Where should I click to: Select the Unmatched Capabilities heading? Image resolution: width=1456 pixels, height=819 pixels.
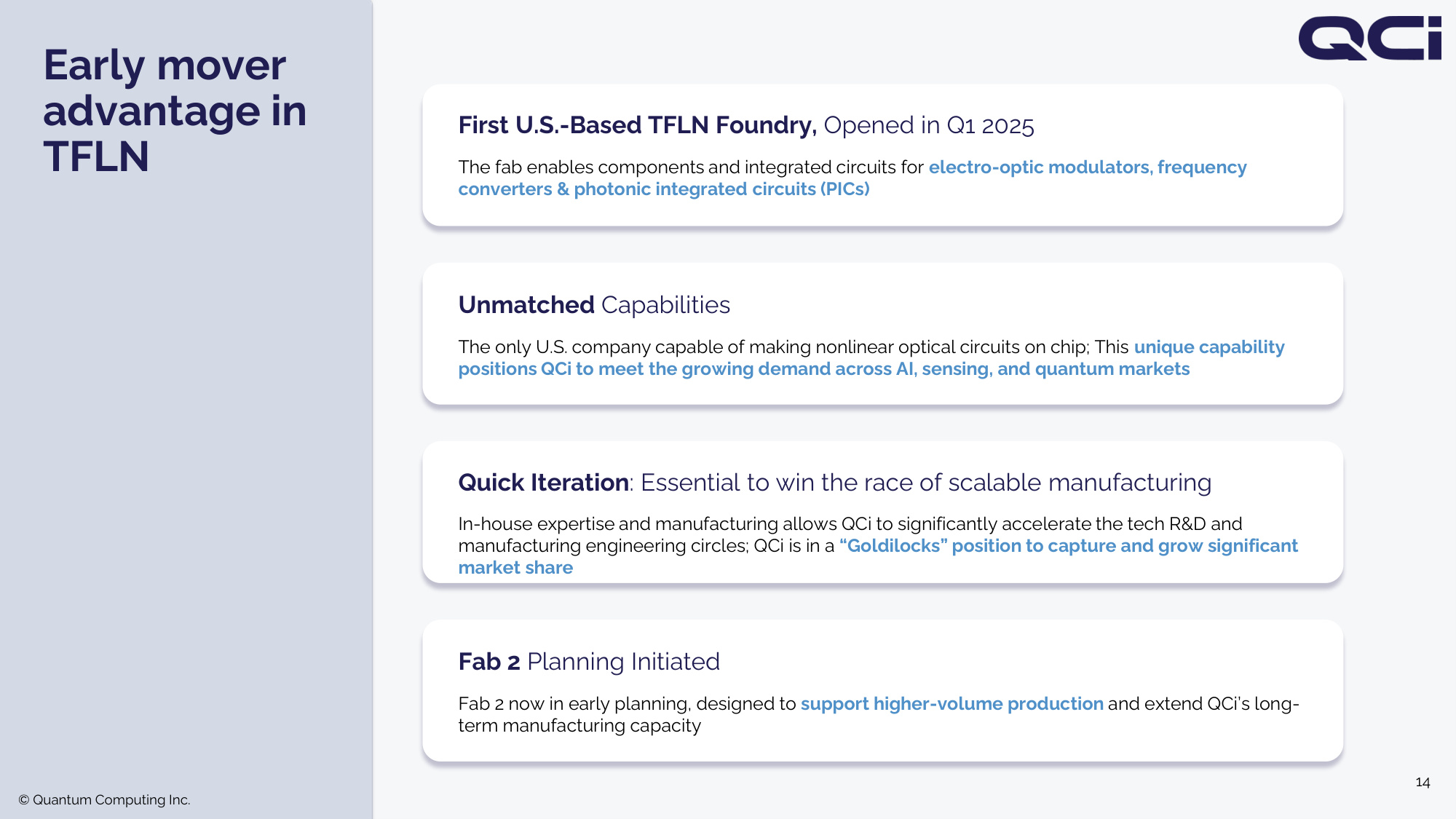tap(594, 305)
